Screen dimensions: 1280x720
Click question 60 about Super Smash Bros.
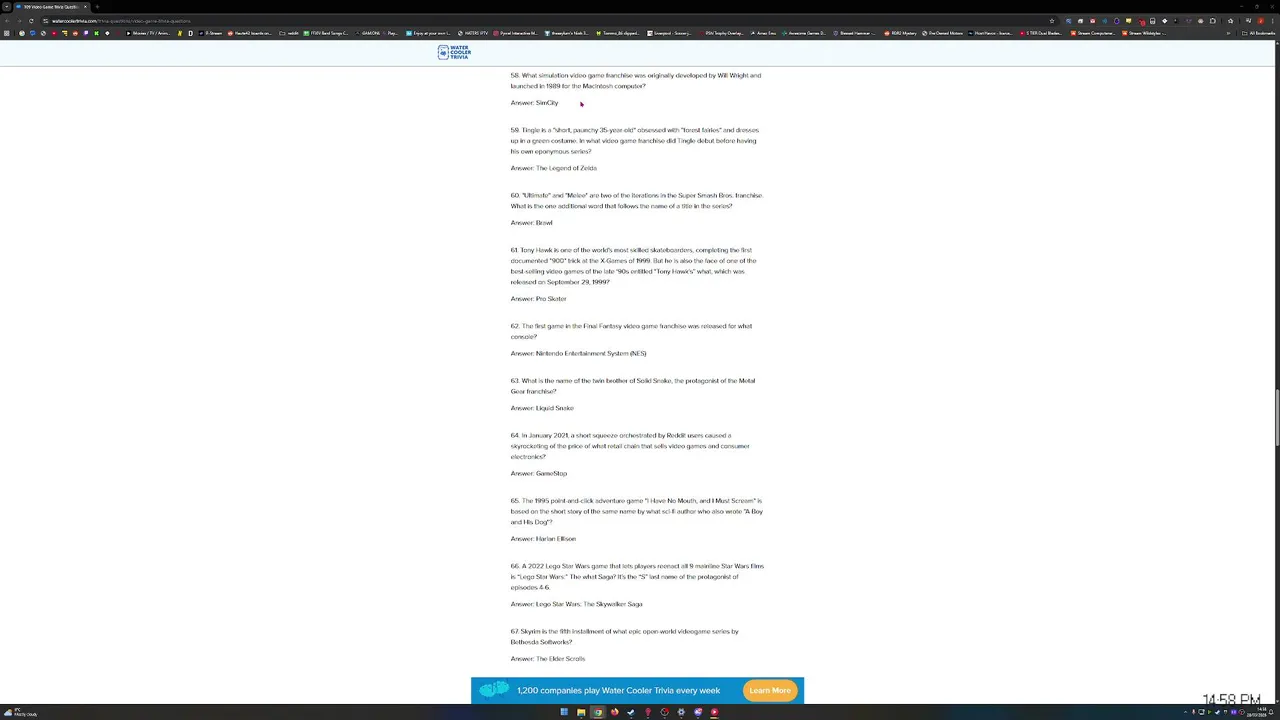(636, 201)
